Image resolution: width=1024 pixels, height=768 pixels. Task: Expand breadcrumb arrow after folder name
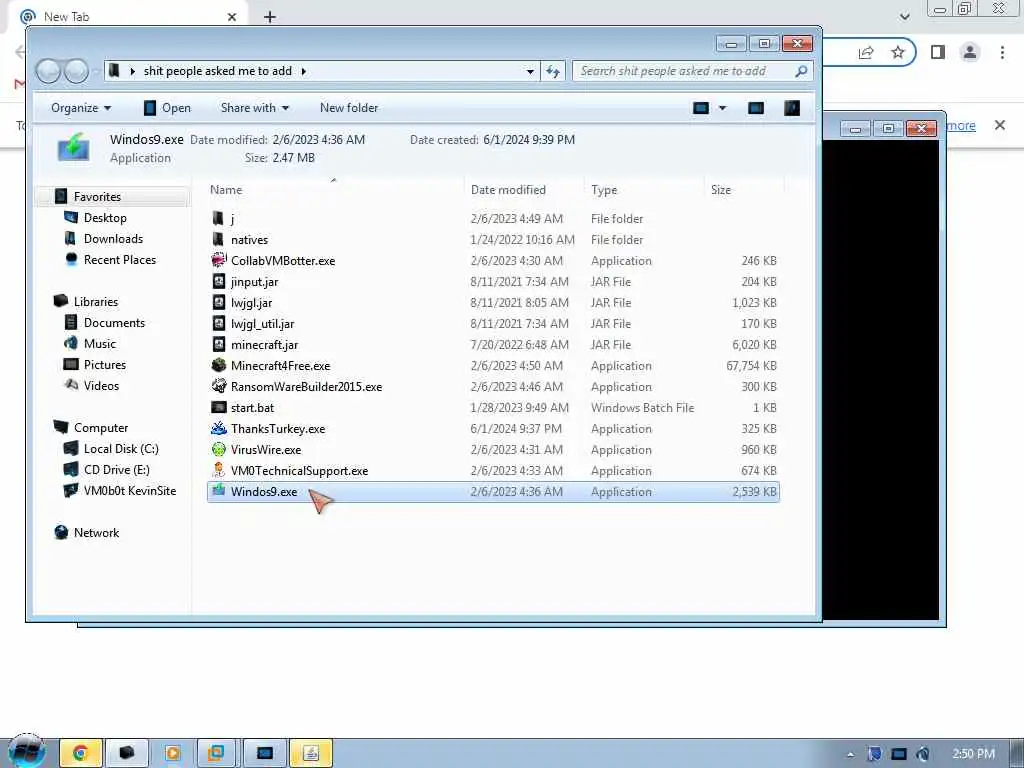click(x=304, y=71)
